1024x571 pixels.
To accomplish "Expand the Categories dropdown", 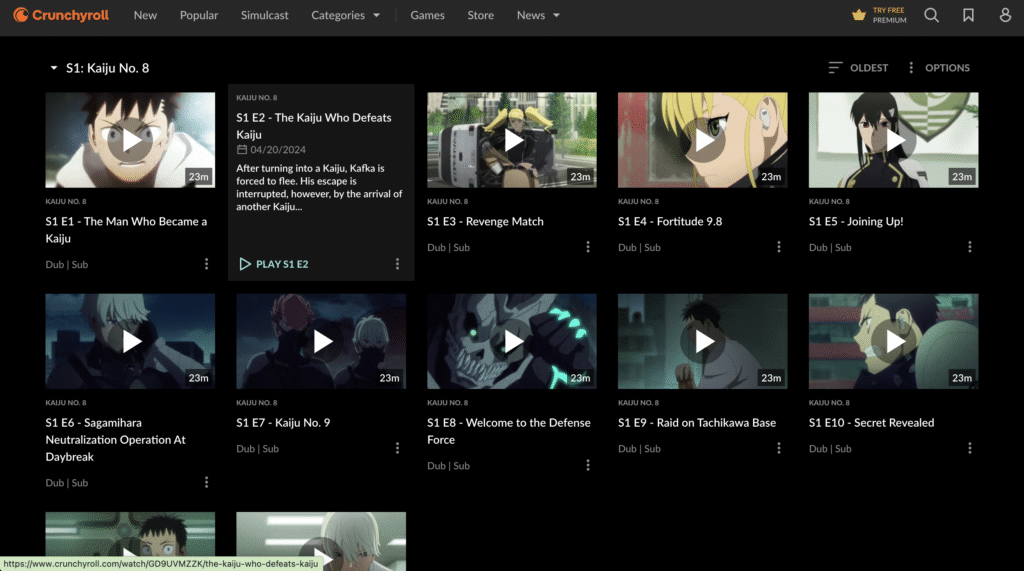I will 345,15.
